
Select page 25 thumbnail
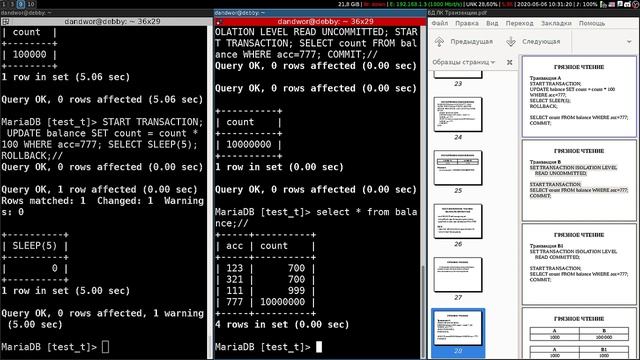point(458,167)
